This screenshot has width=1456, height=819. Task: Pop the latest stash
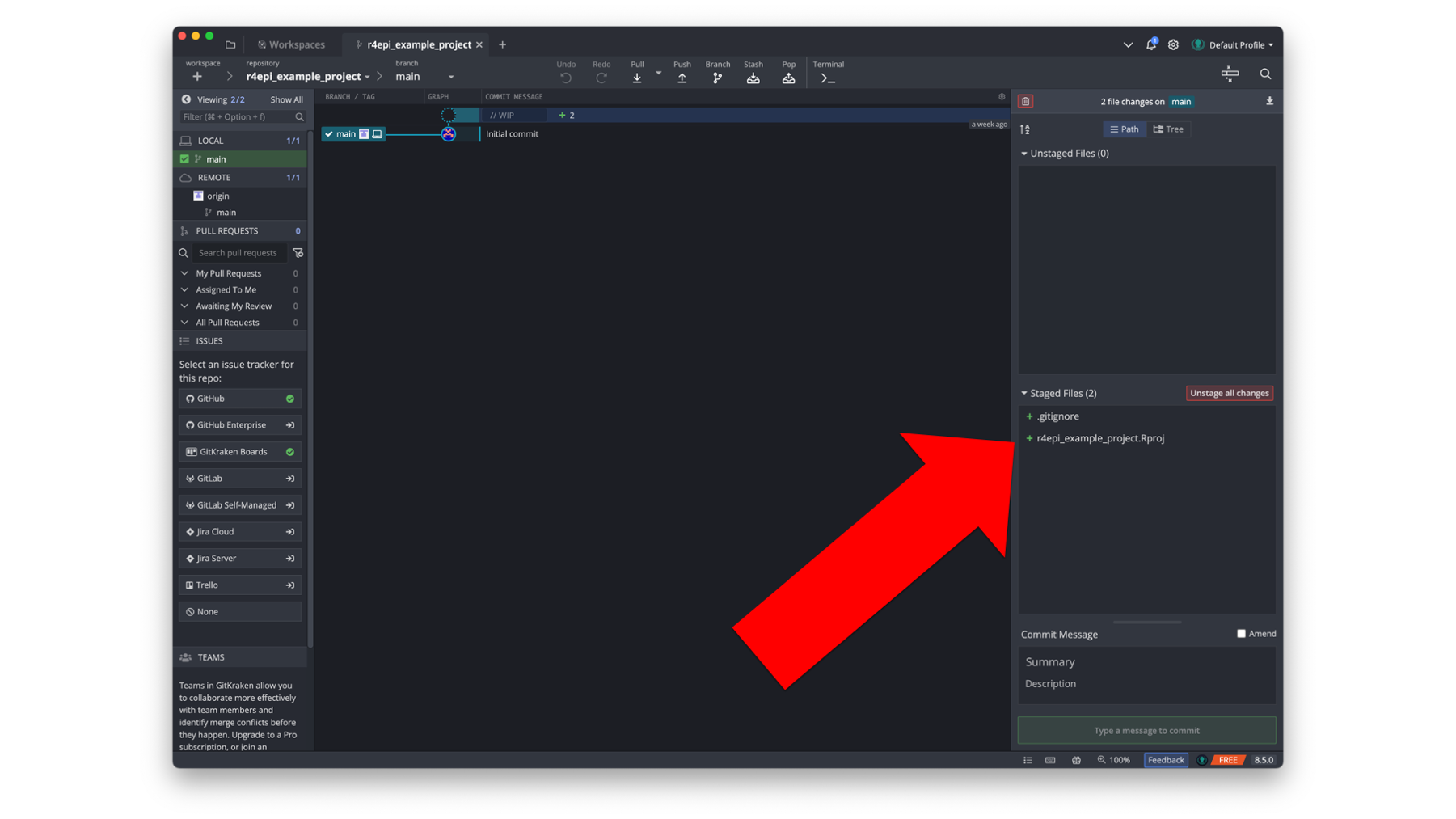(x=788, y=72)
